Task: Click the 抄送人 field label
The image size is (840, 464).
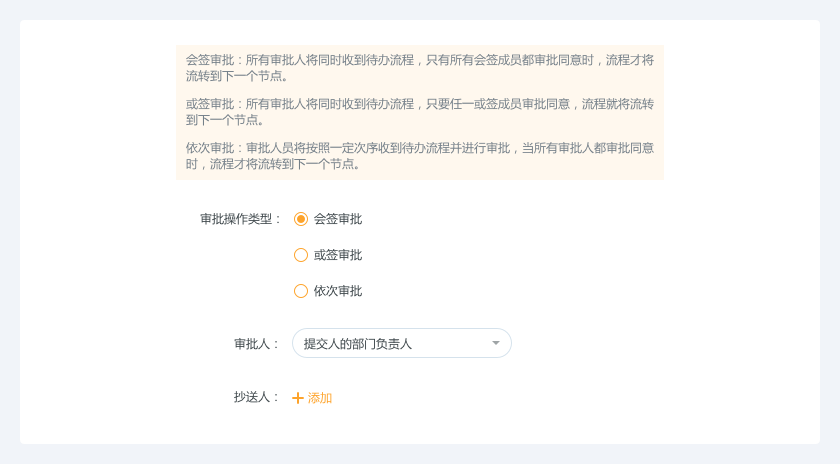Action: coord(257,397)
